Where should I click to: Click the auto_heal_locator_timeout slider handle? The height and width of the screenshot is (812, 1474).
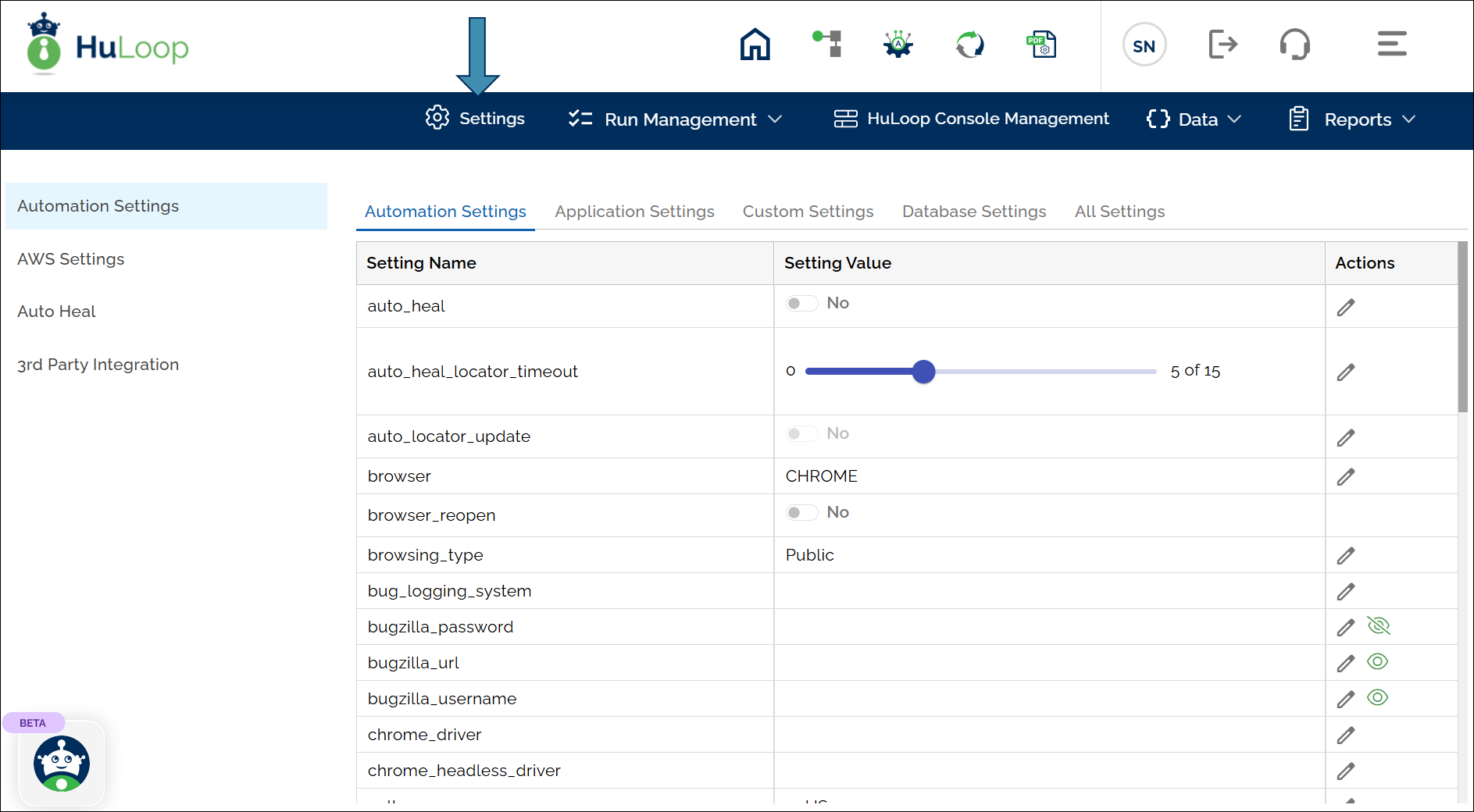pos(923,372)
